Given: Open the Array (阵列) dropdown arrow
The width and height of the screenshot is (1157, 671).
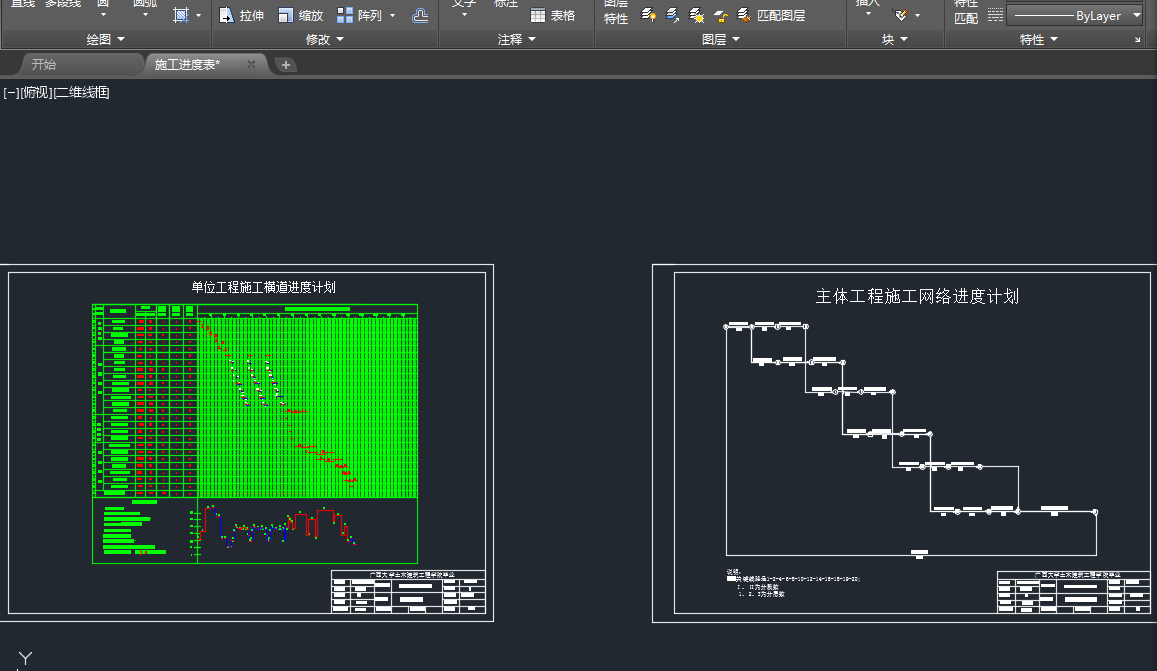Looking at the screenshot, I should coord(392,15).
